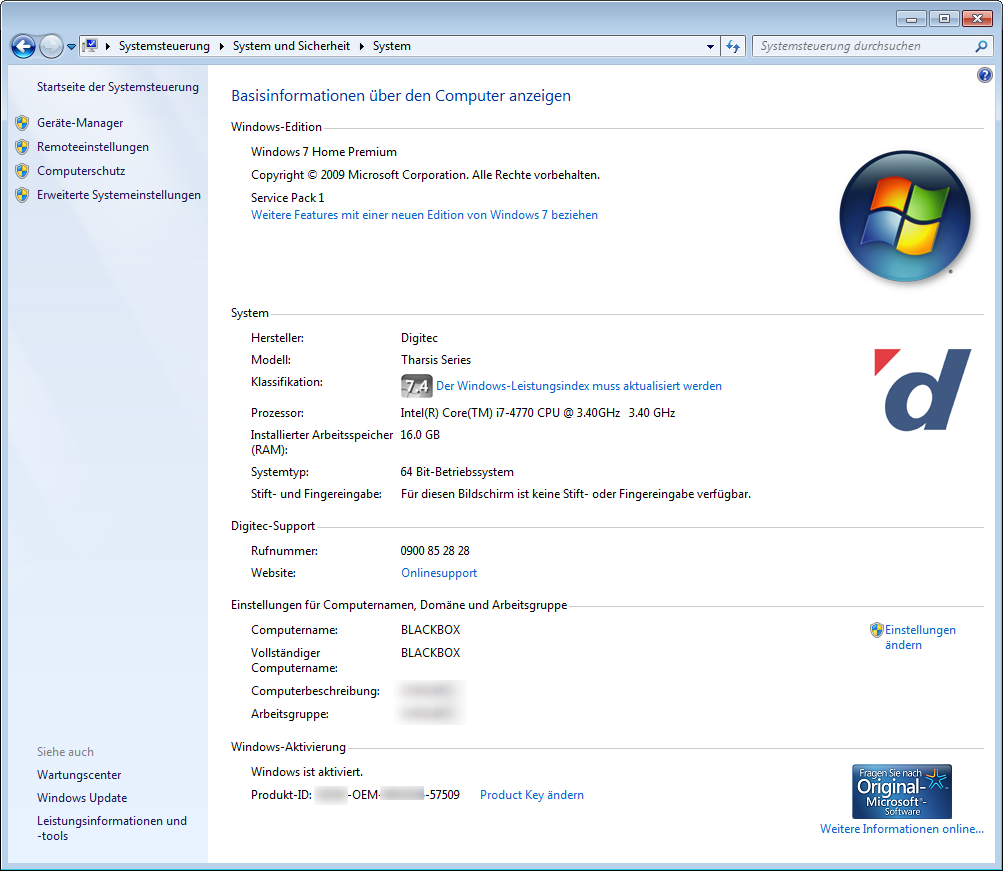Click the Tharsis Series model value

(436, 360)
